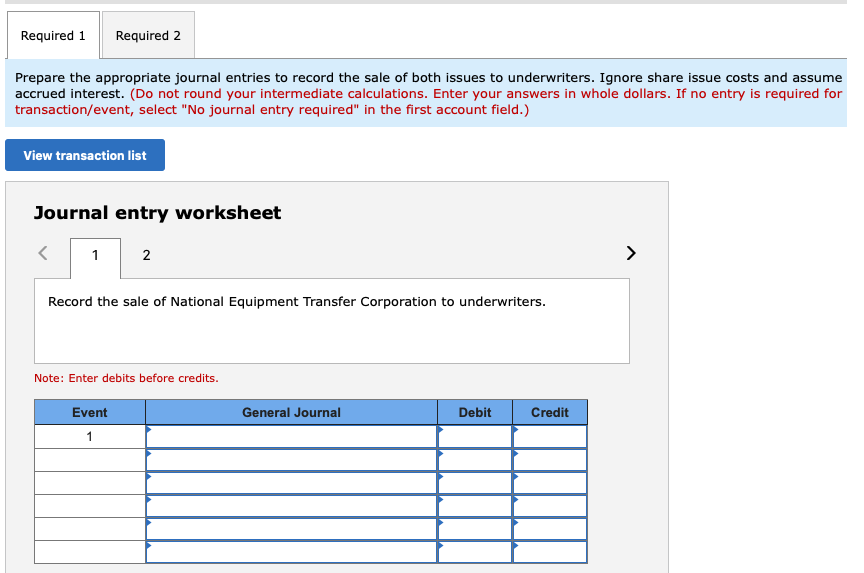This screenshot has height=573, width=864.
Task: Select Credit cell in second row
Action: (x=550, y=460)
